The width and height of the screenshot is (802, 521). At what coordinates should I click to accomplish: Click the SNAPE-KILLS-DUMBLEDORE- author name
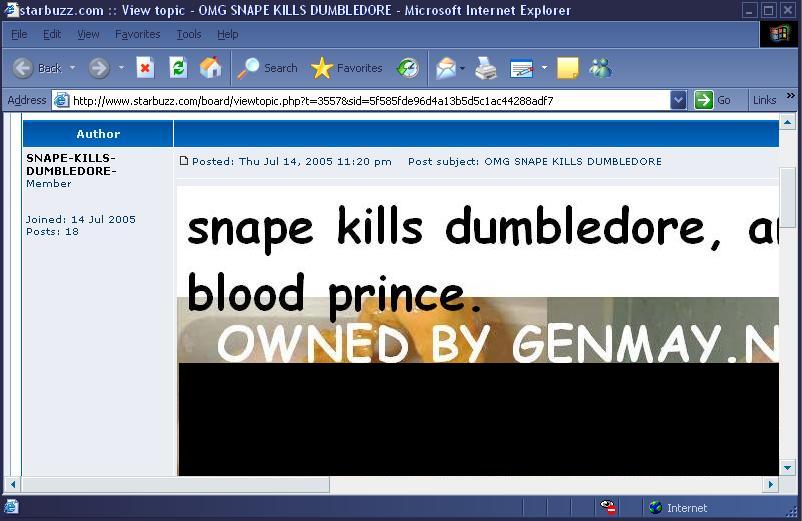[71, 164]
